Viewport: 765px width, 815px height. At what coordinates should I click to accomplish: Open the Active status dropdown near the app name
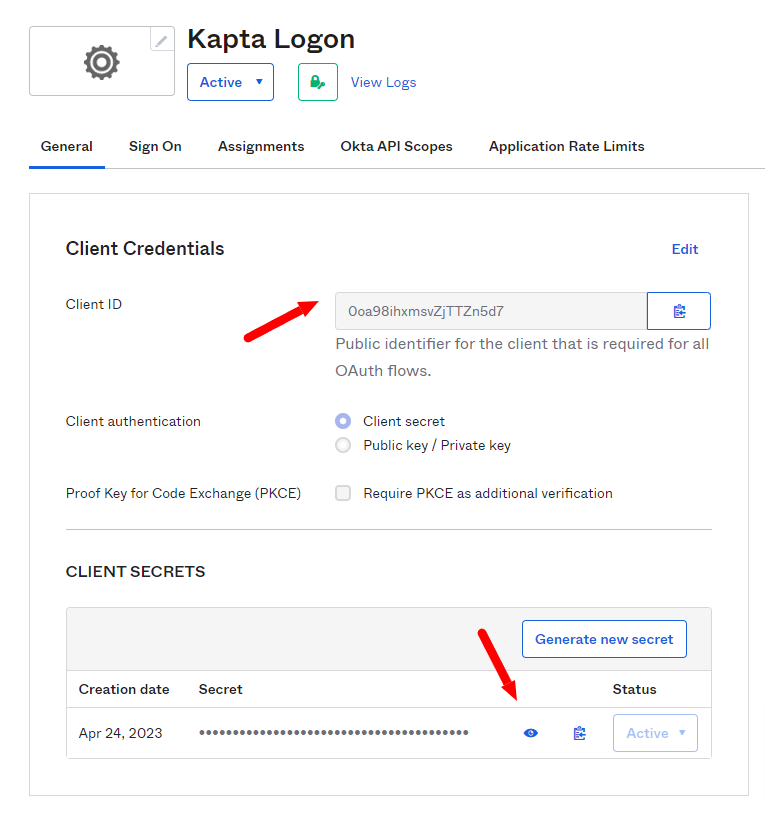click(x=230, y=82)
